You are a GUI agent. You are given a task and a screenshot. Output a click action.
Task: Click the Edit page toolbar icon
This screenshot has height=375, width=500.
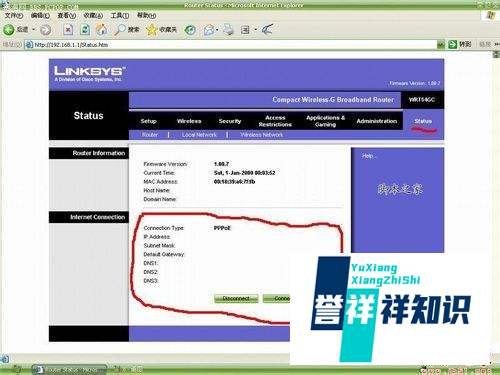[245, 30]
